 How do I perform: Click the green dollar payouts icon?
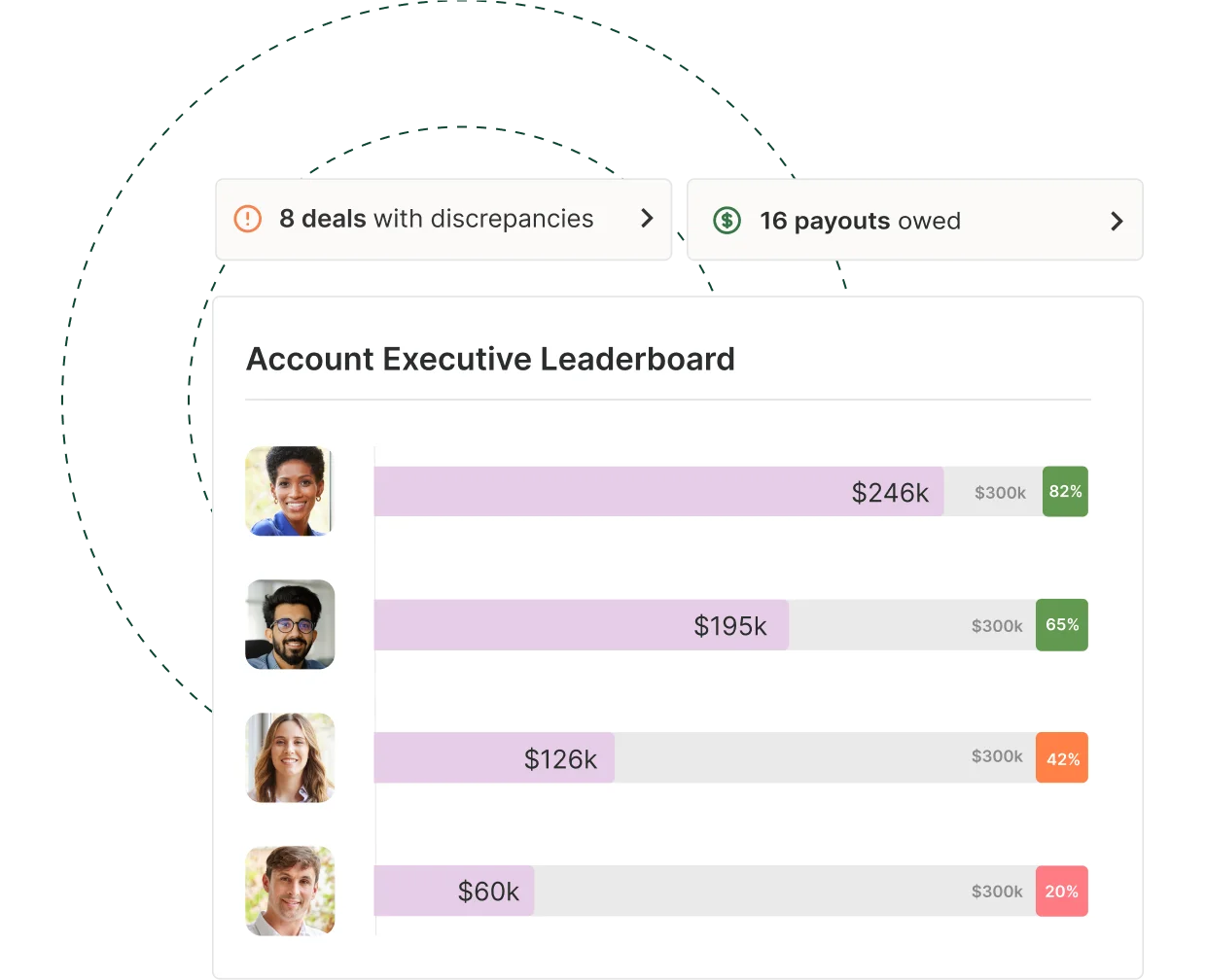727,221
